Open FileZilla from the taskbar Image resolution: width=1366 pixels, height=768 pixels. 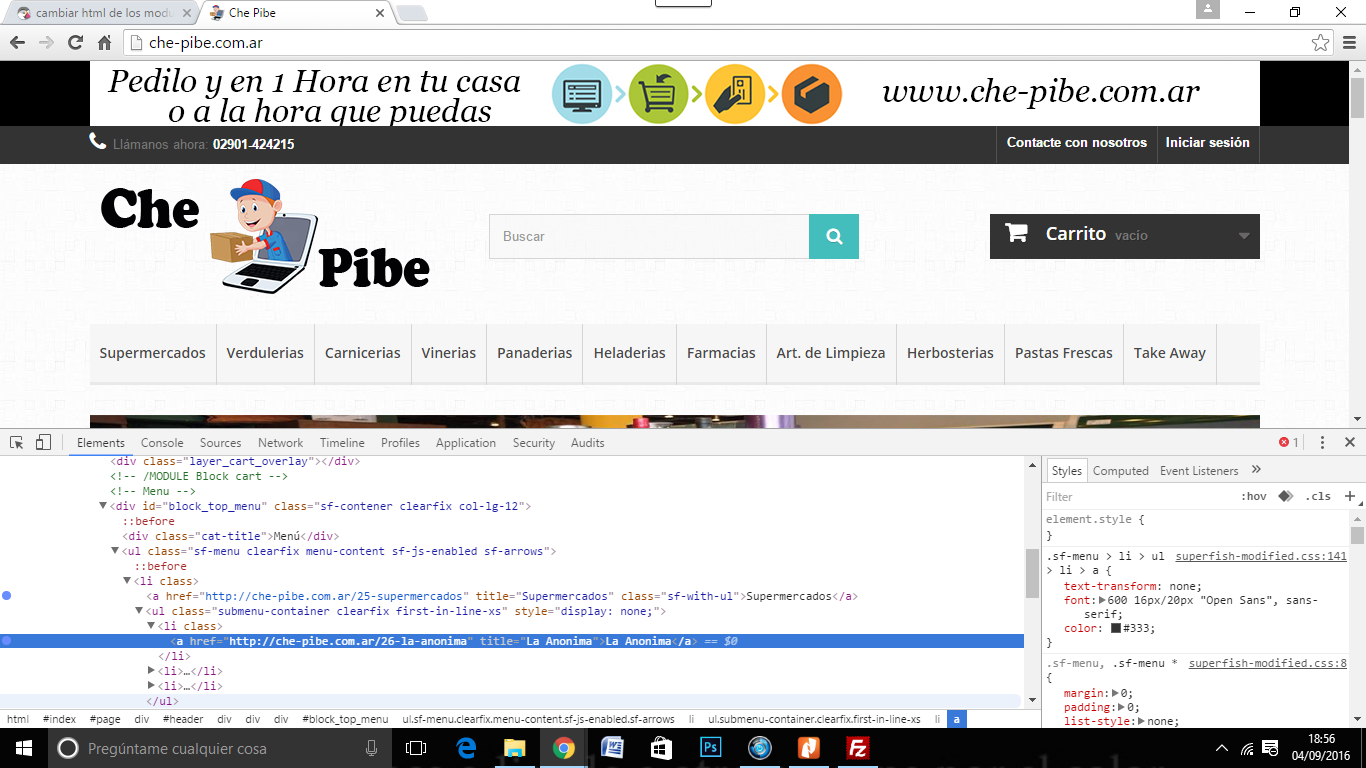[x=857, y=748]
